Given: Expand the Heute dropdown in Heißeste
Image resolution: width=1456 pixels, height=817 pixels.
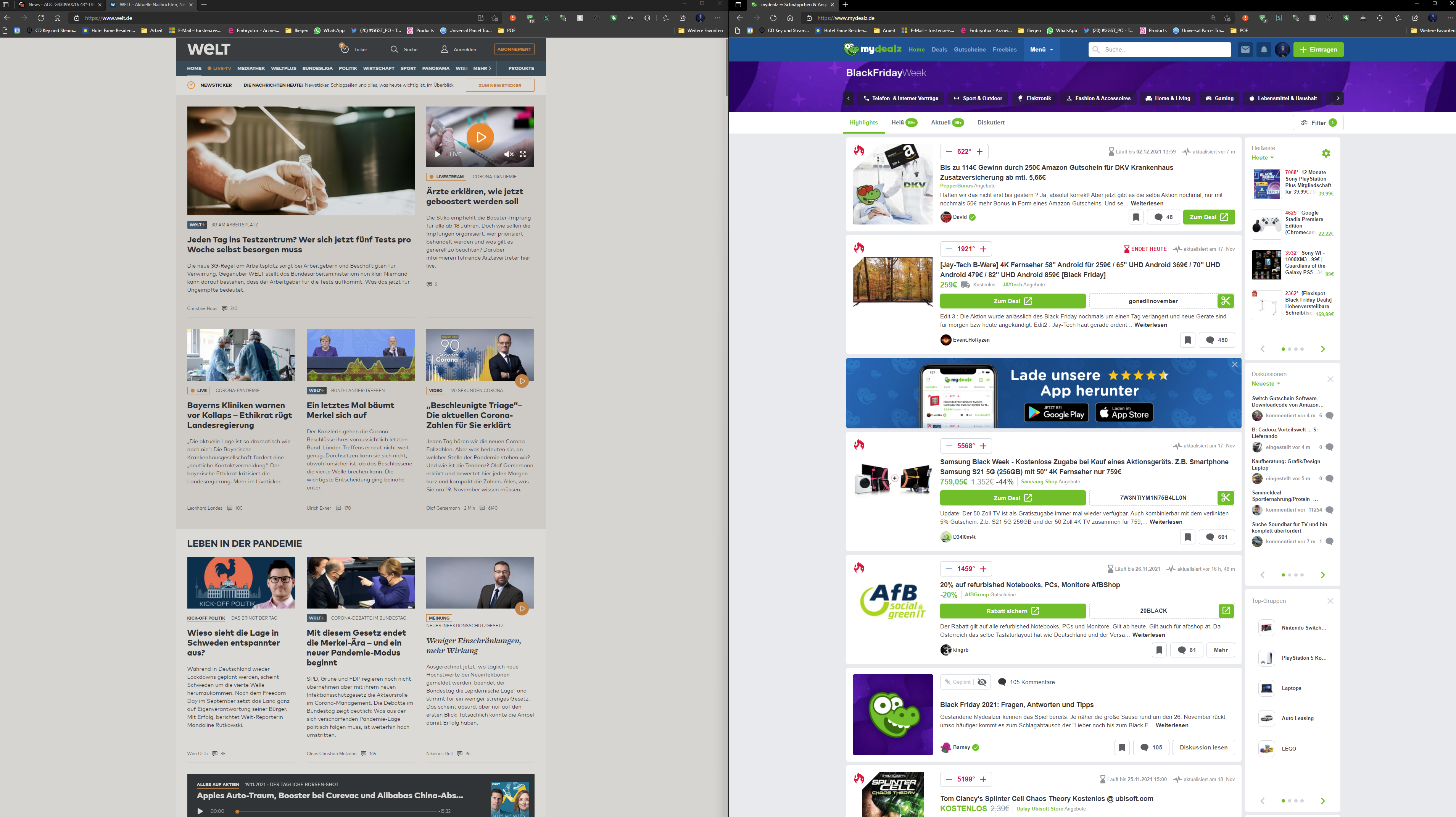Looking at the screenshot, I should click(x=1262, y=158).
